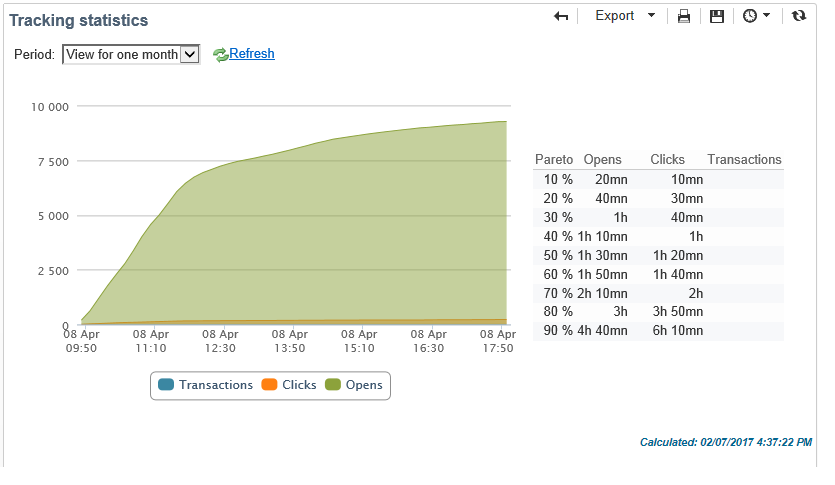Image resolution: width=835 pixels, height=485 pixels.
Task: Expand the Export dropdown arrow
Action: (651, 15)
